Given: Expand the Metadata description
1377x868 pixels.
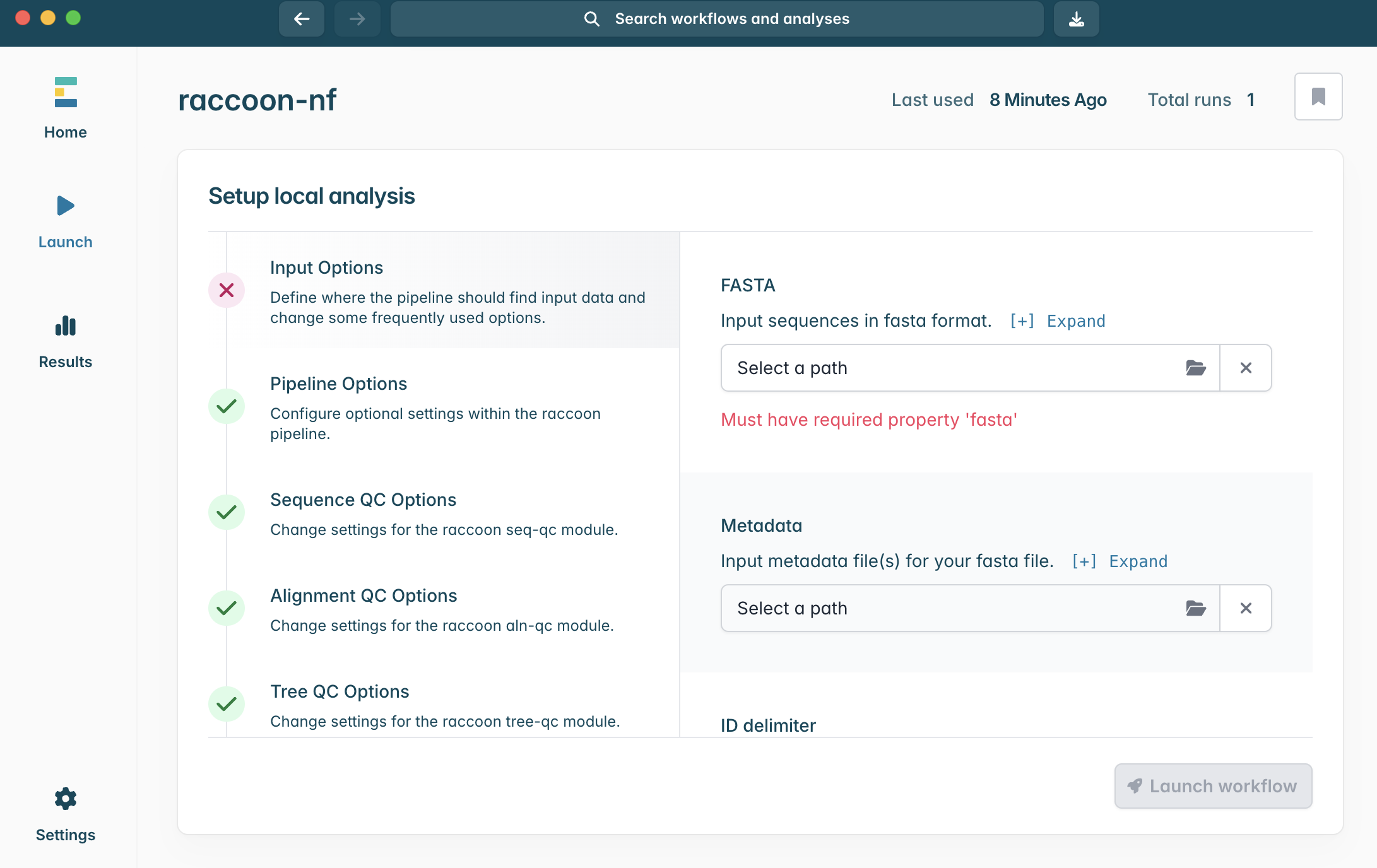Looking at the screenshot, I should [1120, 561].
